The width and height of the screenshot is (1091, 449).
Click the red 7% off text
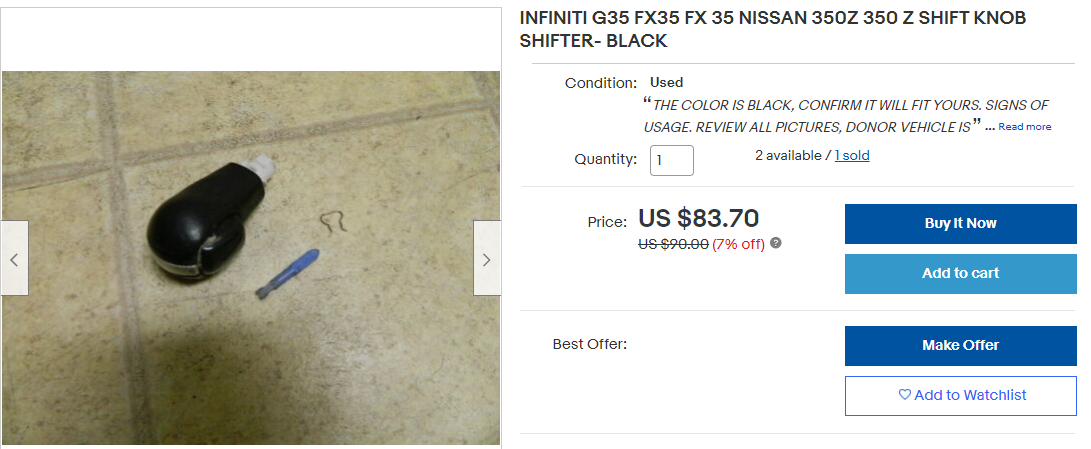[738, 244]
